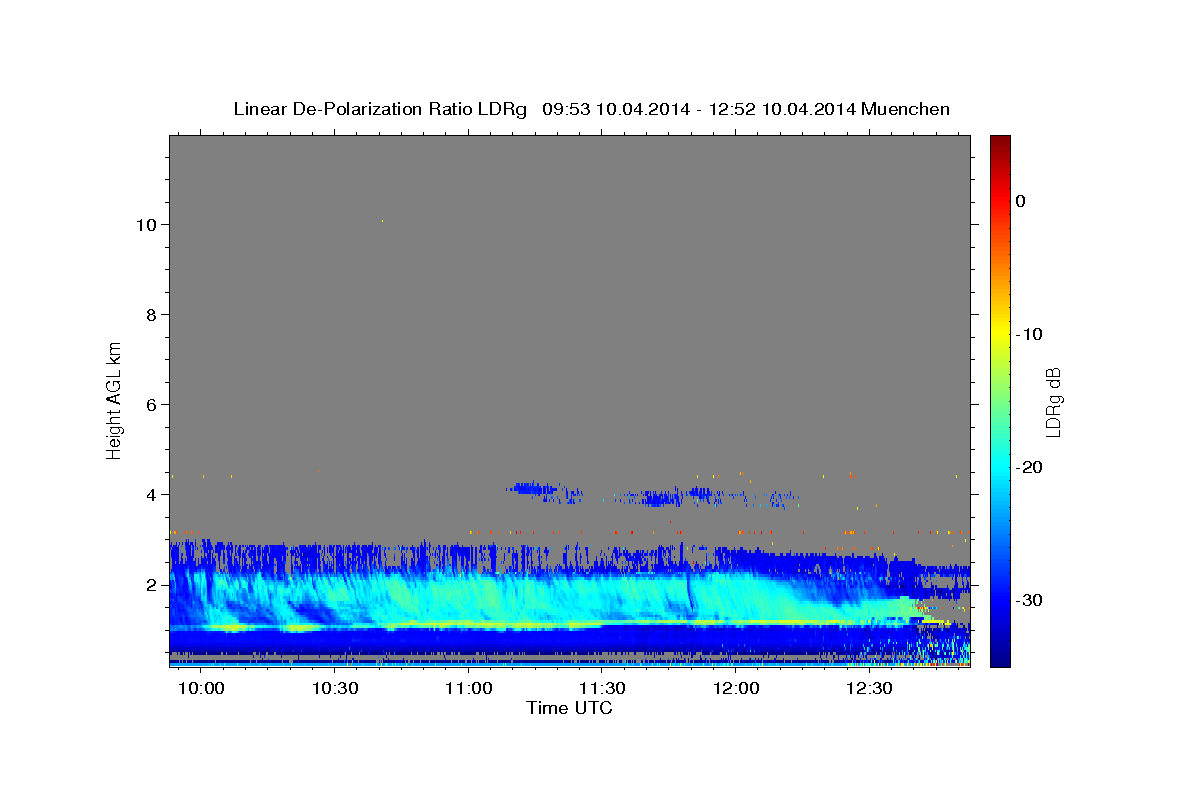Click the '10:30' time tick label

(x=336, y=689)
